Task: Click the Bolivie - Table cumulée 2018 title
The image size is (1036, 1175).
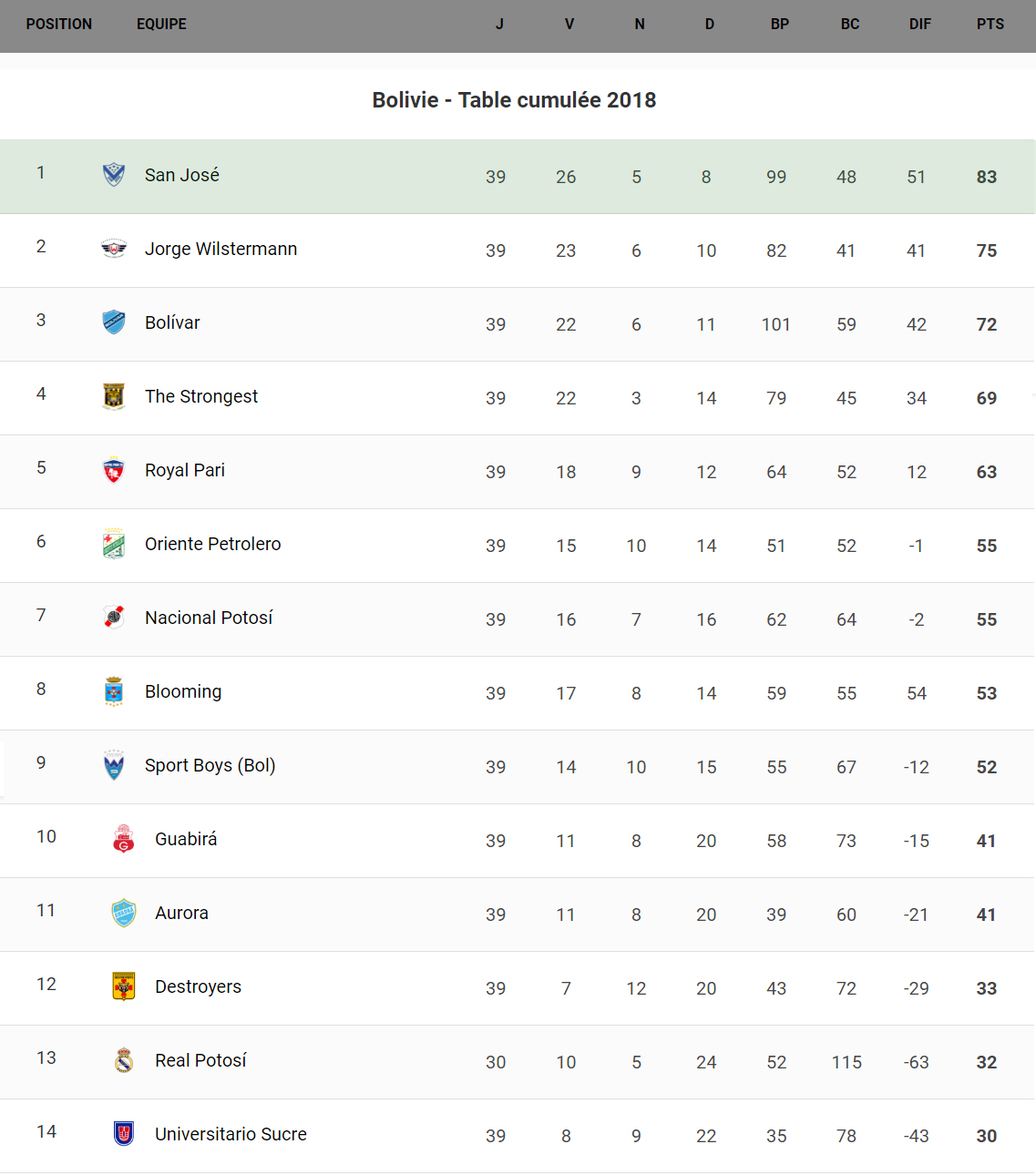Action: 514,100
